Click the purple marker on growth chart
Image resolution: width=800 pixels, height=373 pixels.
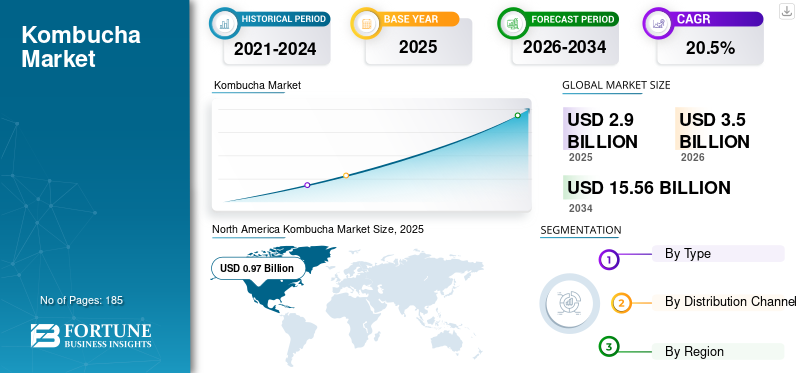coord(307,185)
